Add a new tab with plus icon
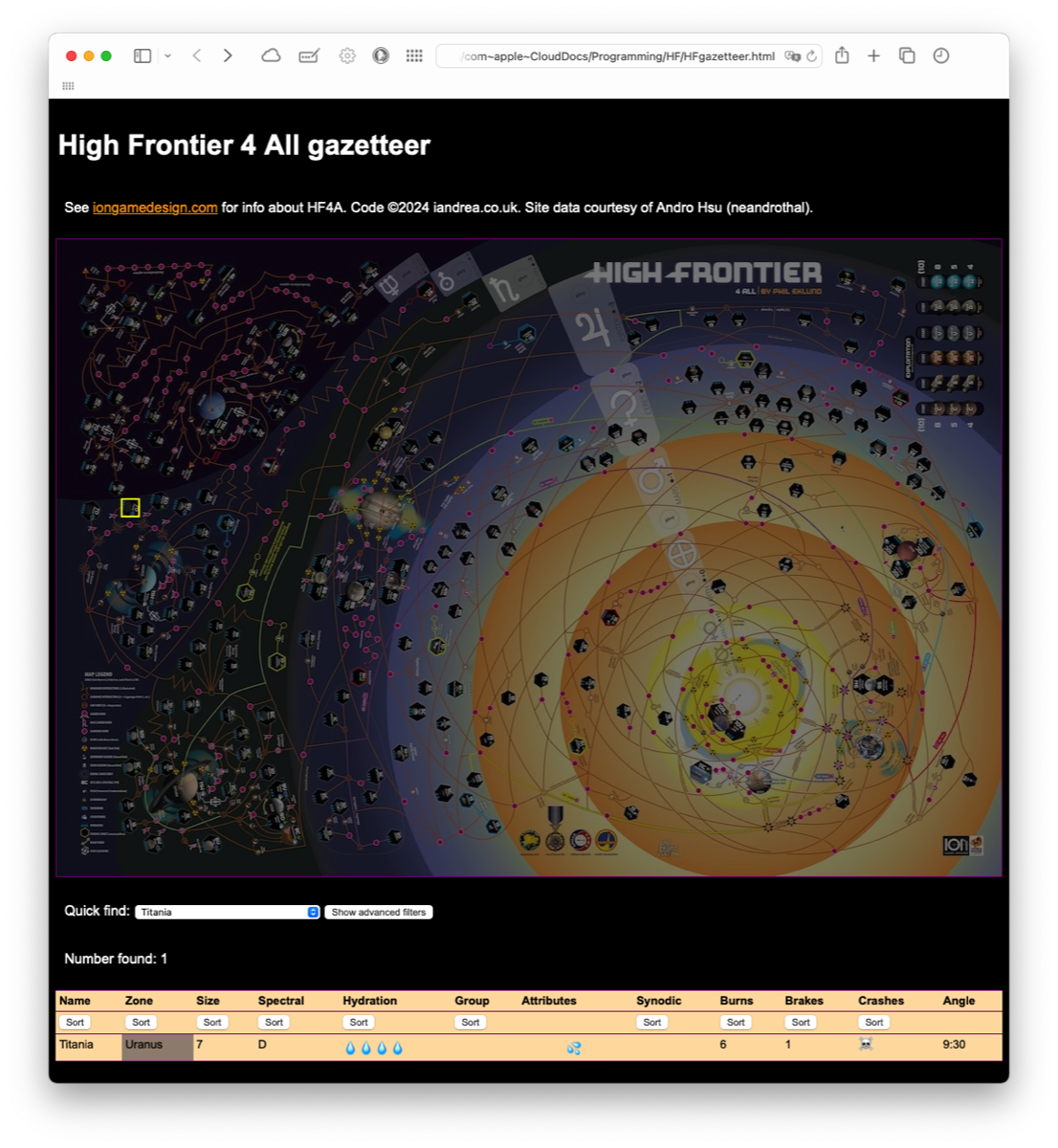 (x=873, y=55)
